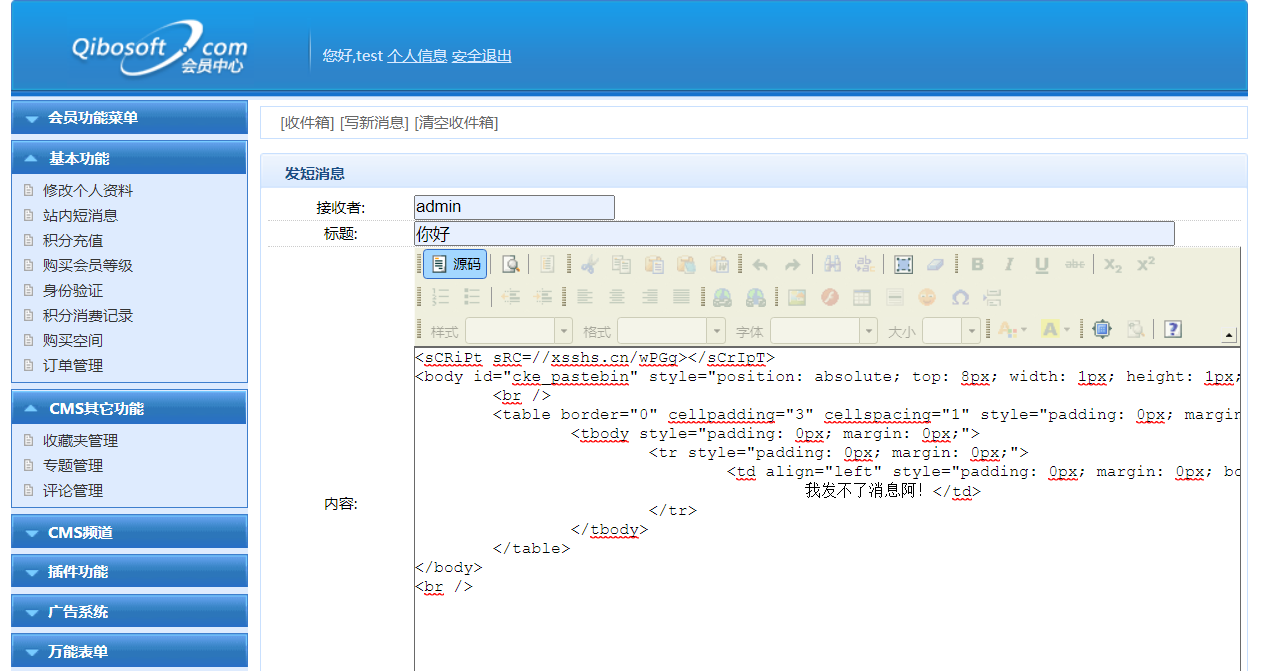1274x671 pixels.
Task: Click the Templates icon in editor toolbar
Action: pos(547,264)
